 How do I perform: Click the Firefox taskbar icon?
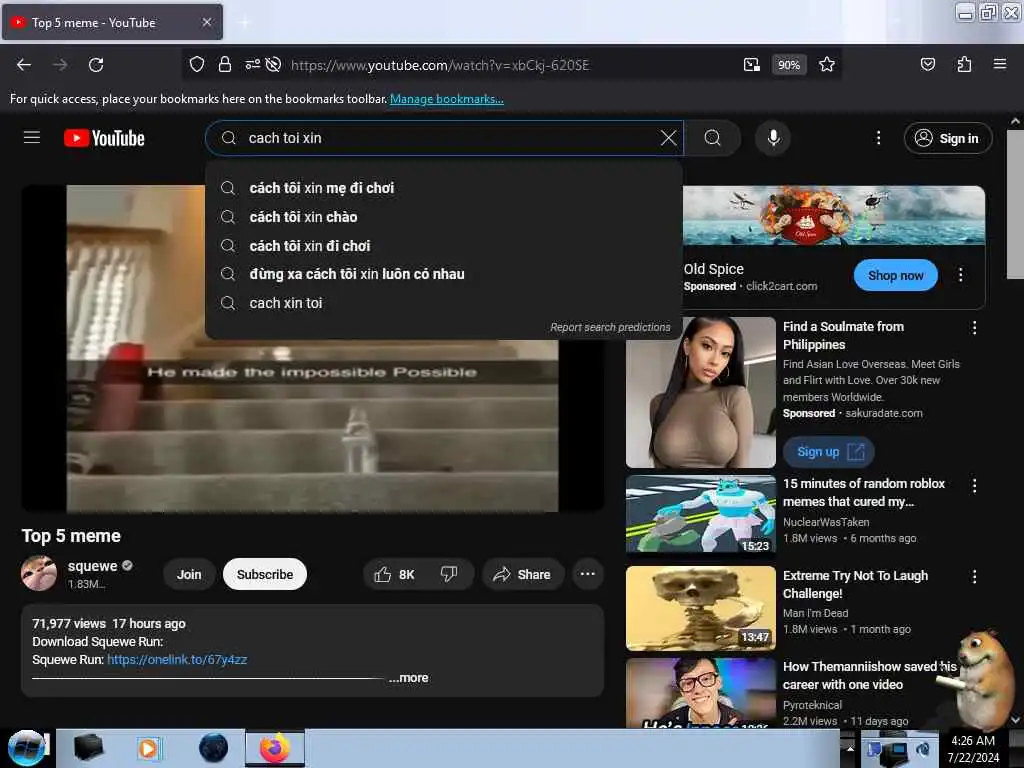click(x=275, y=748)
